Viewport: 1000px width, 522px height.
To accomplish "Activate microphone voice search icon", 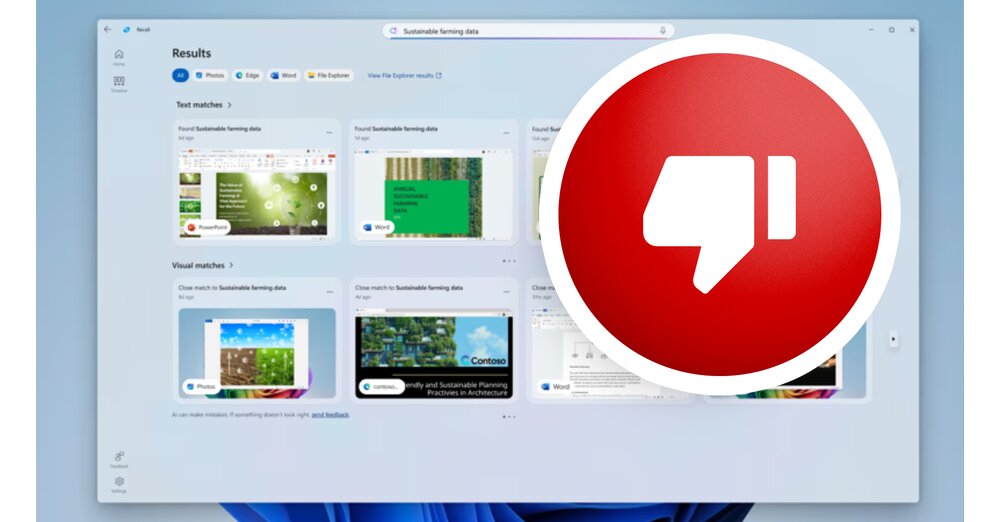I will pos(663,31).
